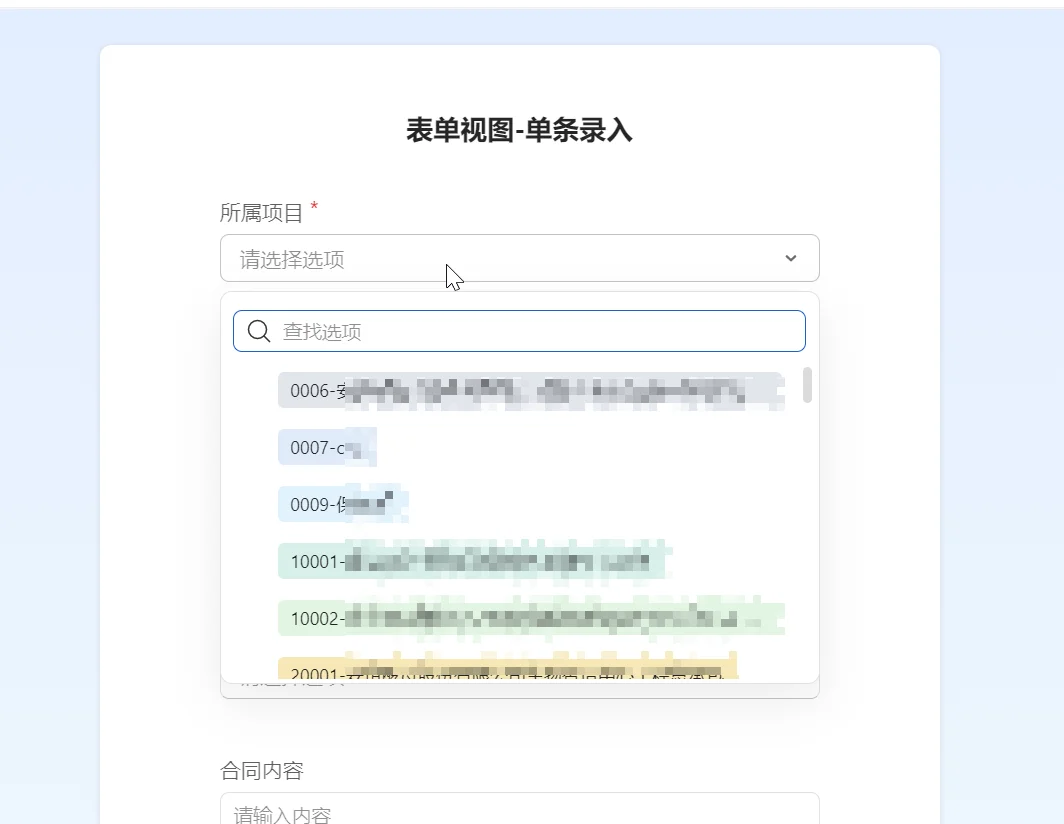1064x824 pixels.
Task: Click the chevron arrow in 所属项目 field
Action: pyautogui.click(x=791, y=258)
